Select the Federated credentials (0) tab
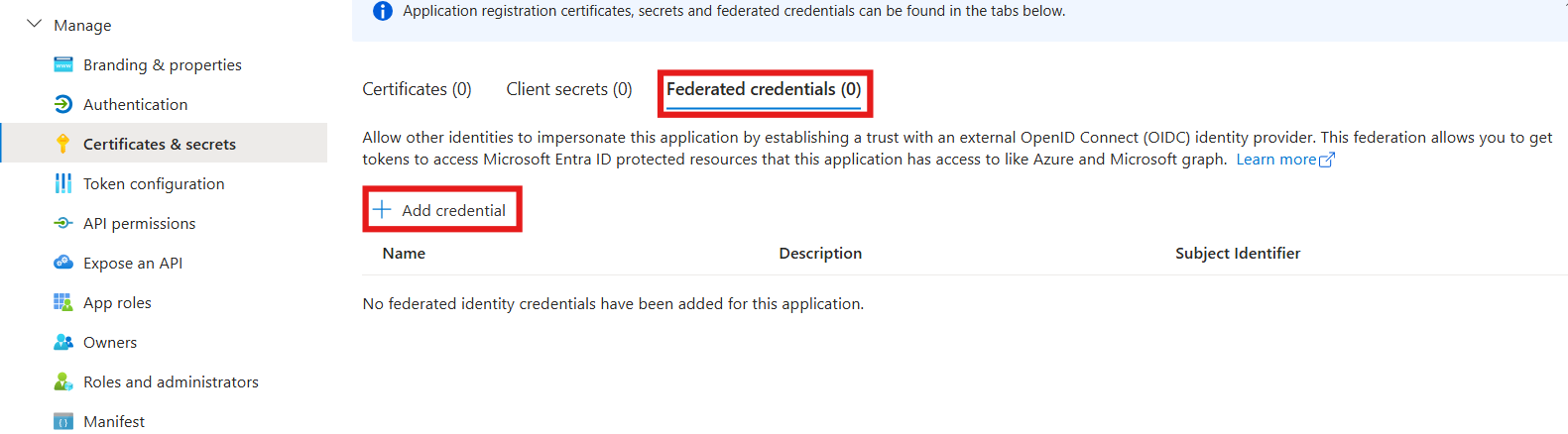 [x=764, y=89]
